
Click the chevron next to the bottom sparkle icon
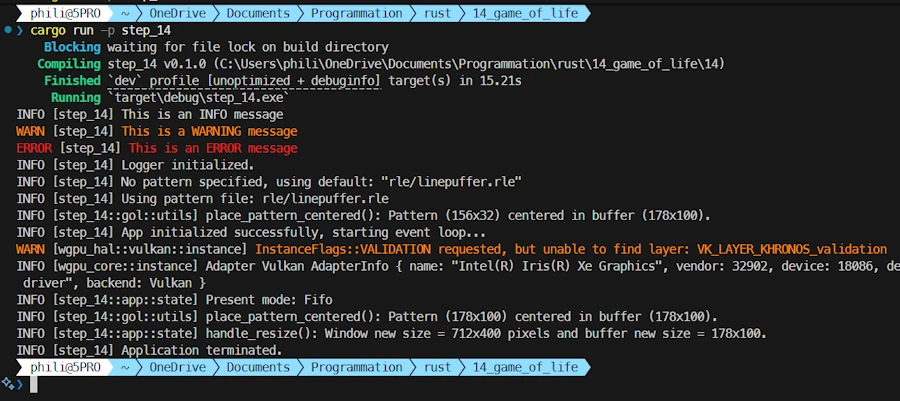coord(20,384)
